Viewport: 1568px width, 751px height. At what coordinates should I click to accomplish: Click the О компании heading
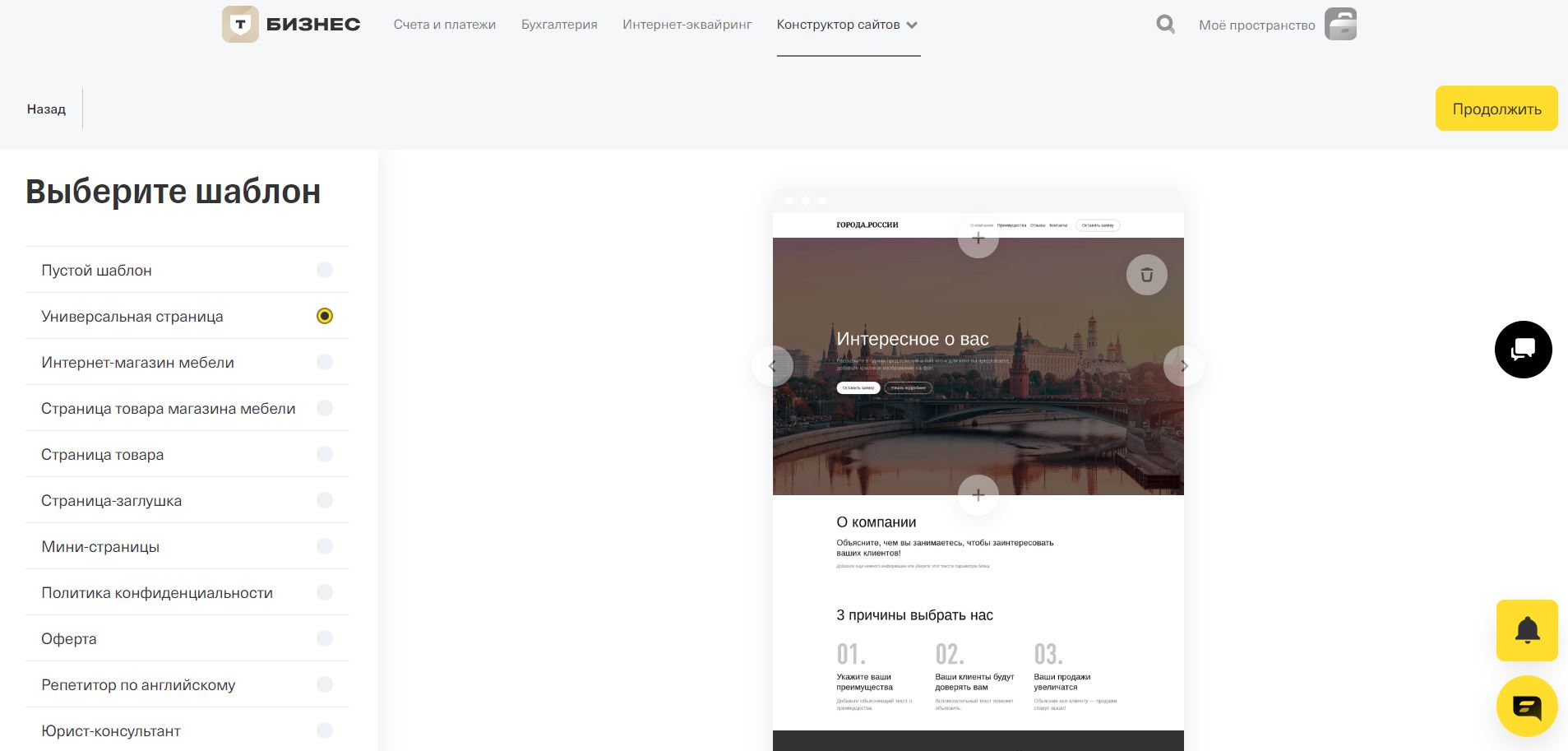point(877,522)
